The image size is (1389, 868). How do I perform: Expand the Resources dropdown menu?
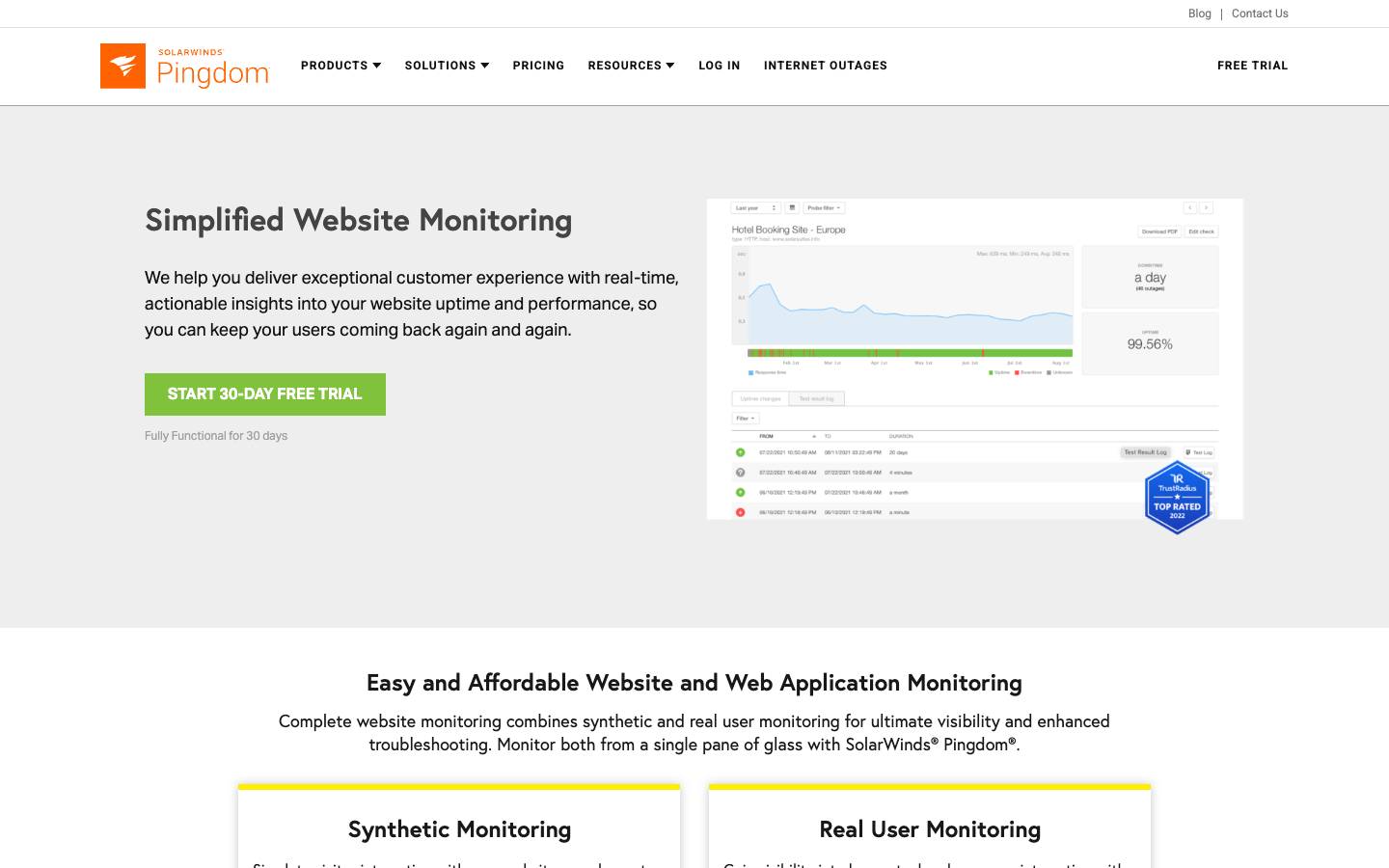[631, 66]
